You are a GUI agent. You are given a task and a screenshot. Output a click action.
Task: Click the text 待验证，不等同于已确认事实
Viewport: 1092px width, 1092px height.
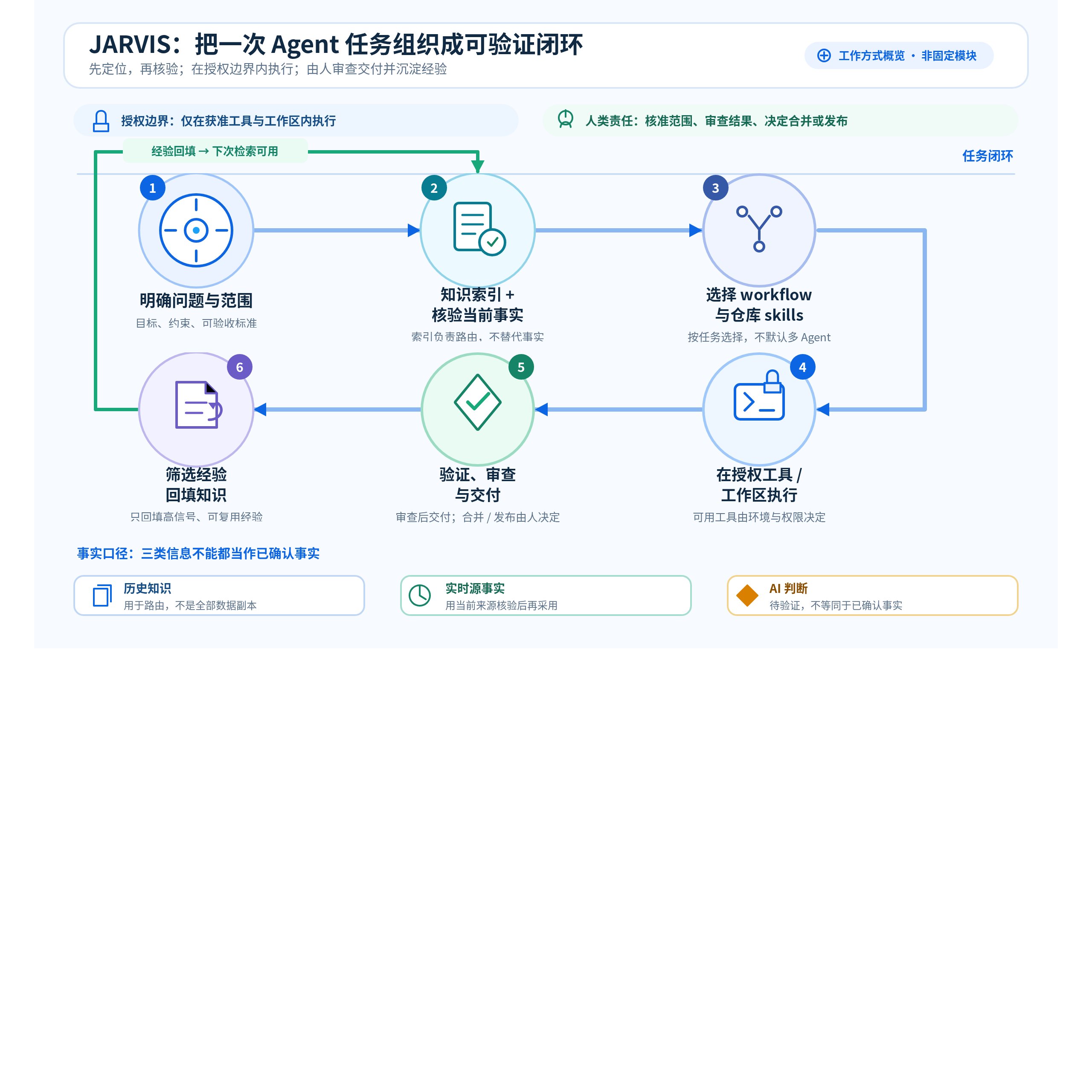pos(836,605)
